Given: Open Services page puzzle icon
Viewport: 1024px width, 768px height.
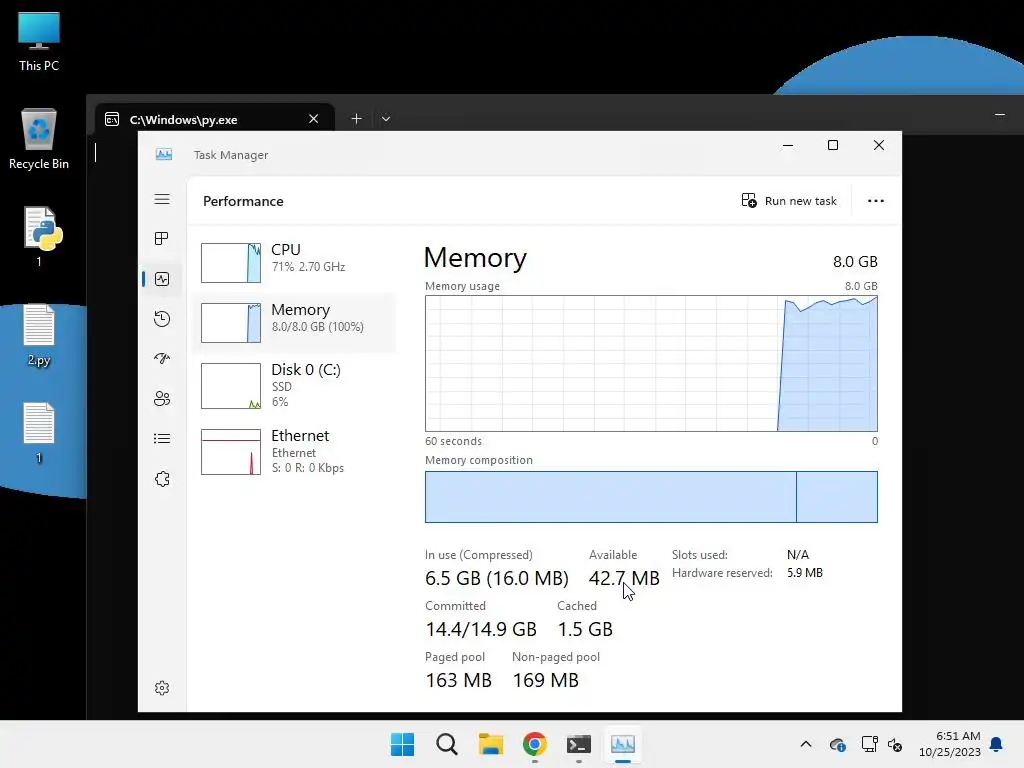Looking at the screenshot, I should (x=162, y=479).
